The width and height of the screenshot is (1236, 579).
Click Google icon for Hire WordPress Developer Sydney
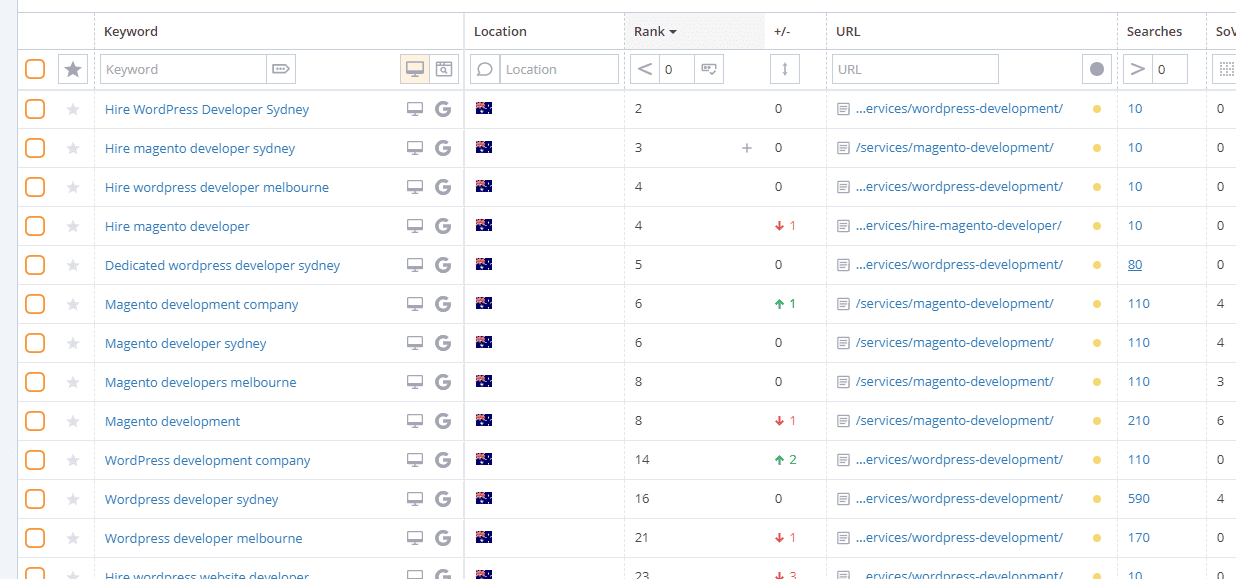[443, 109]
